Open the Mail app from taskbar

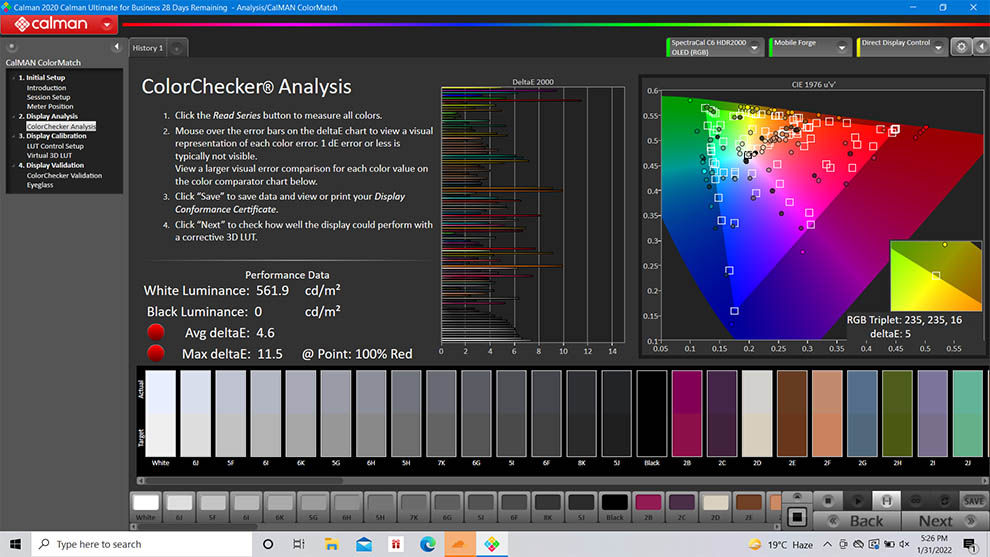coord(364,544)
